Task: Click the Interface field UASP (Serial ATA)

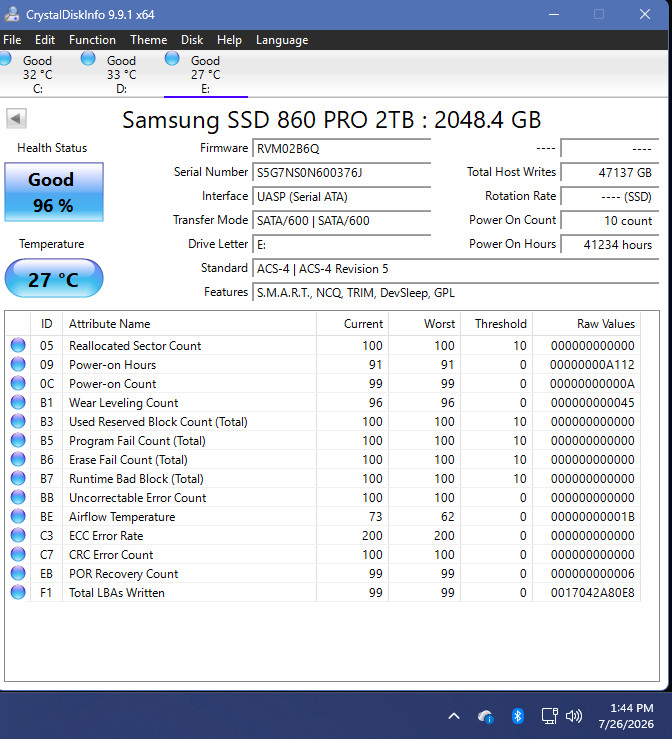Action: (x=342, y=197)
